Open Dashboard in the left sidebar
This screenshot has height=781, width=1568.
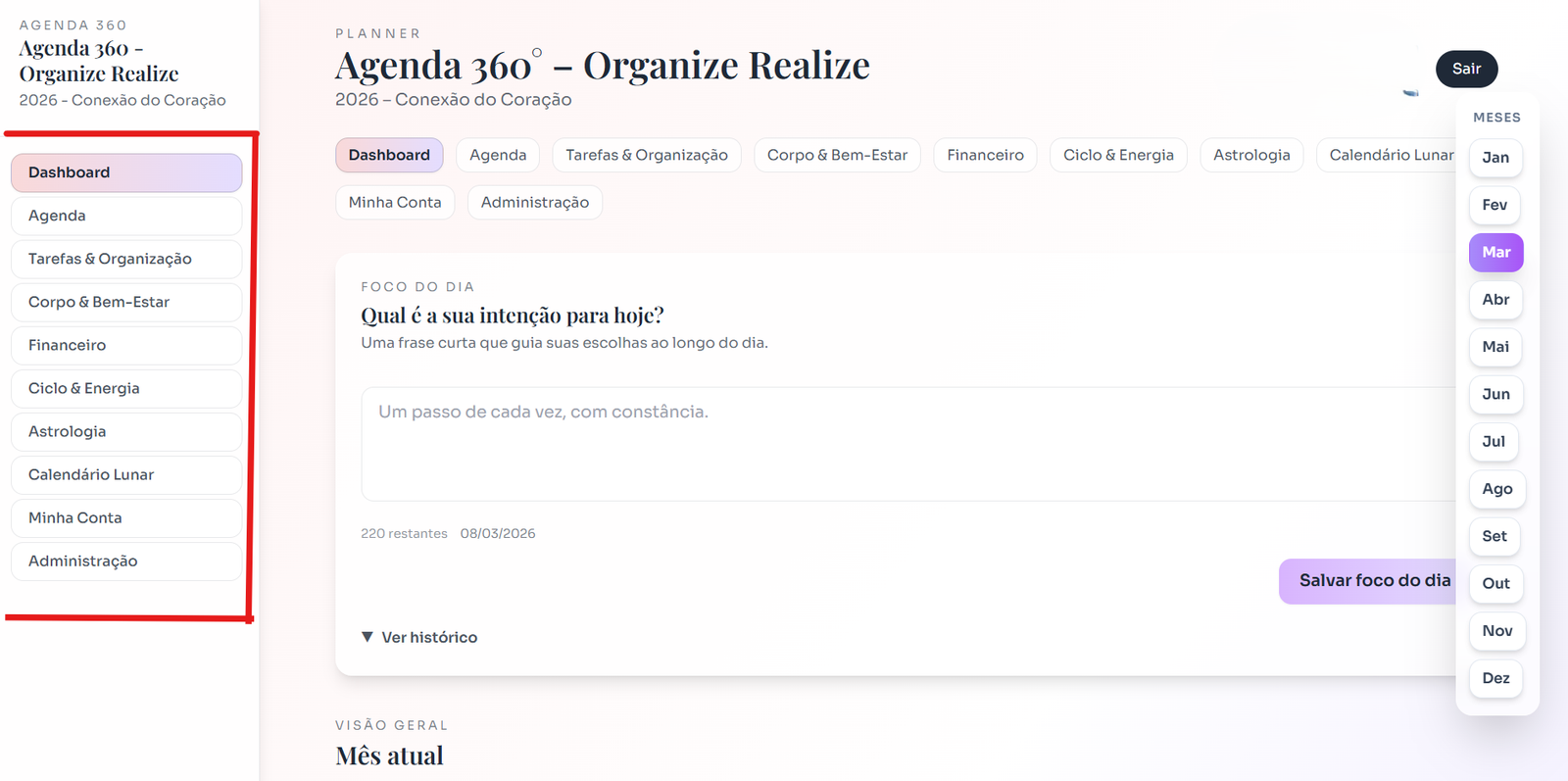click(126, 172)
